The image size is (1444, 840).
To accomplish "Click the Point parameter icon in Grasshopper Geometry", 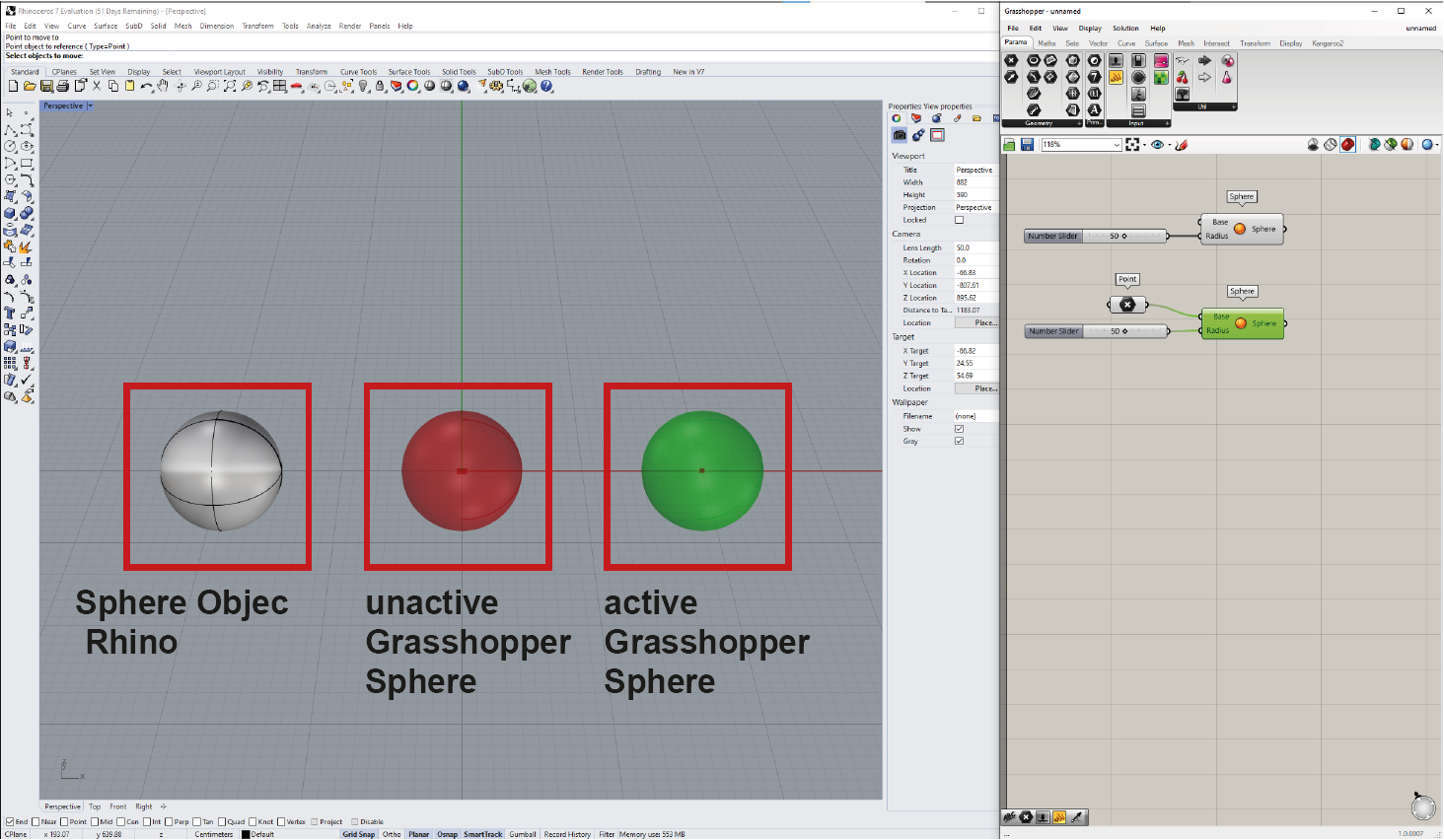I will click(x=1011, y=60).
